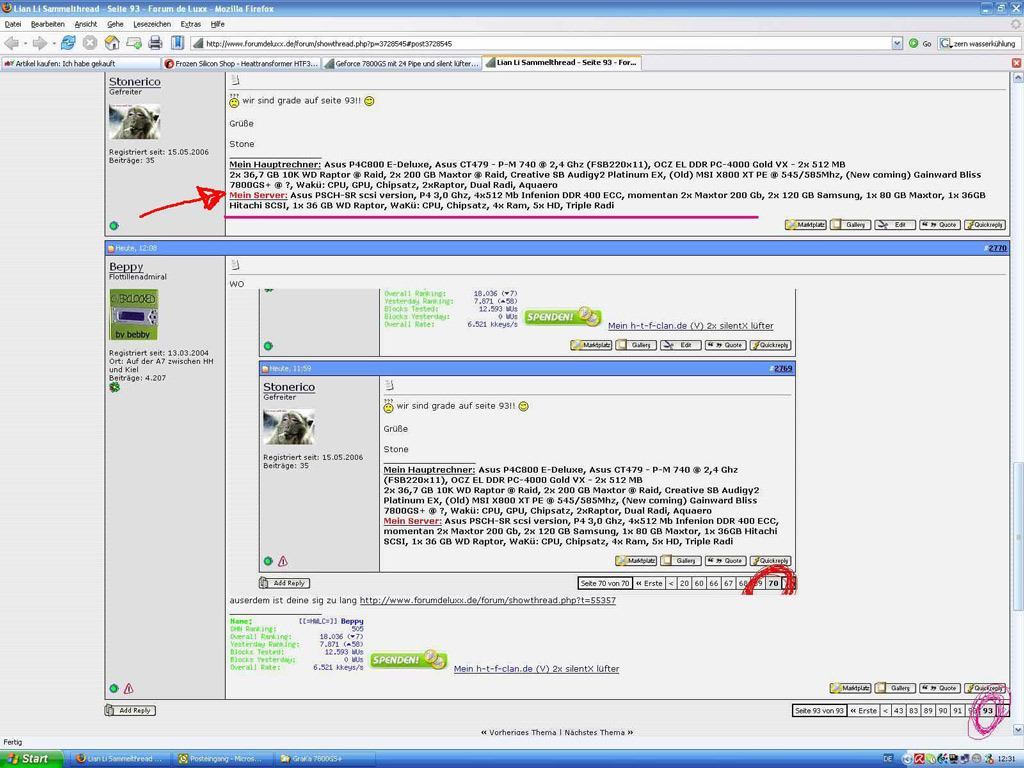The width and height of the screenshot is (1024, 768).
Task: Open the bookmarks toolbar icon
Action: pyautogui.click(x=177, y=43)
